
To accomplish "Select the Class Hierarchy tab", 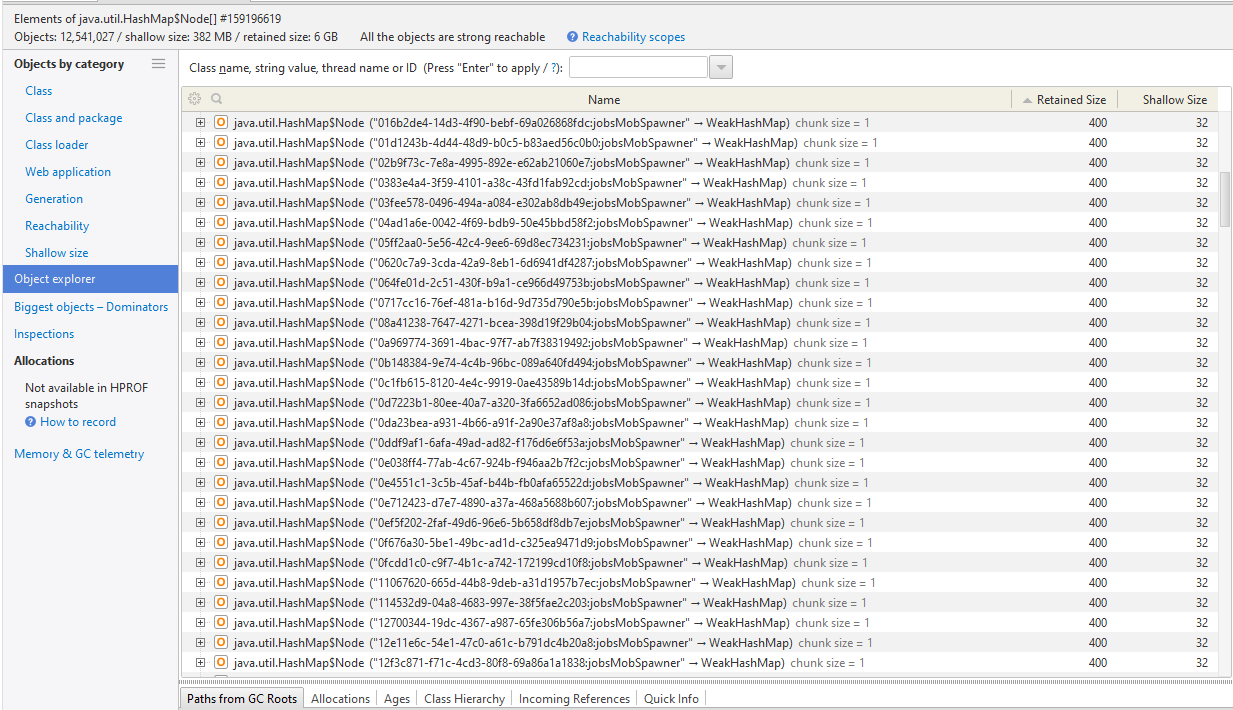I will tap(463, 698).
